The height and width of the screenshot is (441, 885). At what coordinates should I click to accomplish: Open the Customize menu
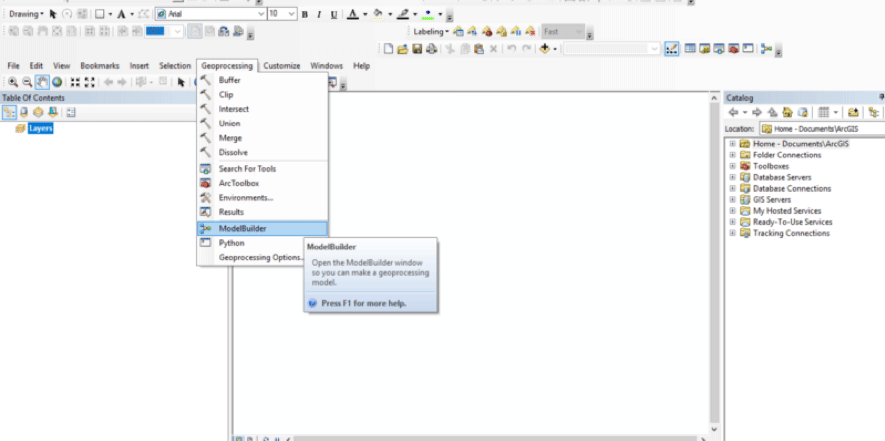point(282,66)
